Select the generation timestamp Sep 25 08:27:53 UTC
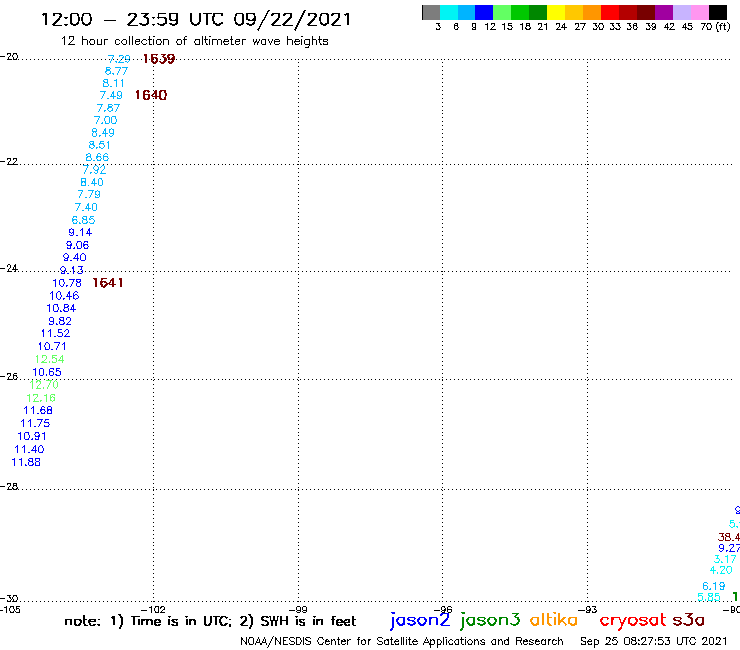Image resolution: width=740 pixels, height=650 pixels. [x=654, y=641]
